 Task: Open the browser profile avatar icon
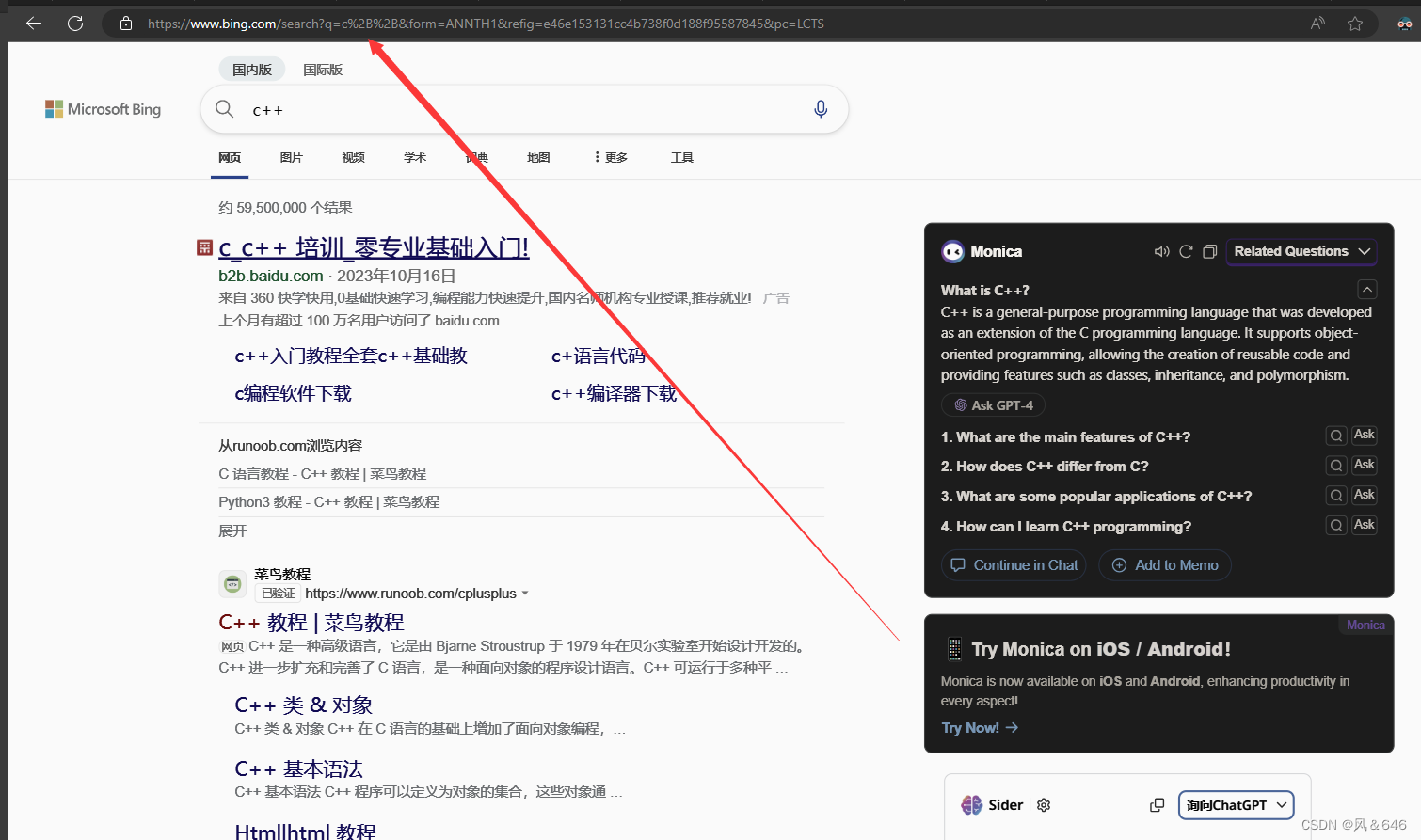1405,24
